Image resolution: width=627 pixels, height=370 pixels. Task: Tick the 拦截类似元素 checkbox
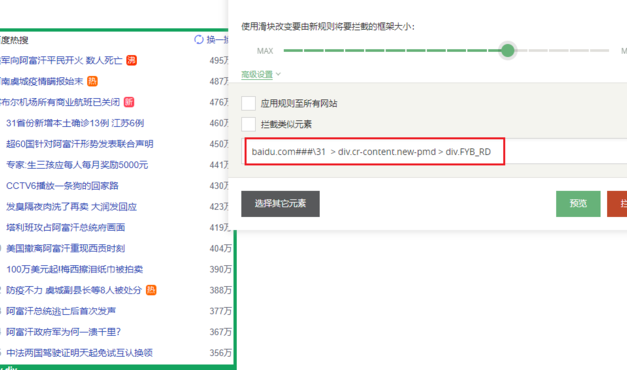pos(248,124)
